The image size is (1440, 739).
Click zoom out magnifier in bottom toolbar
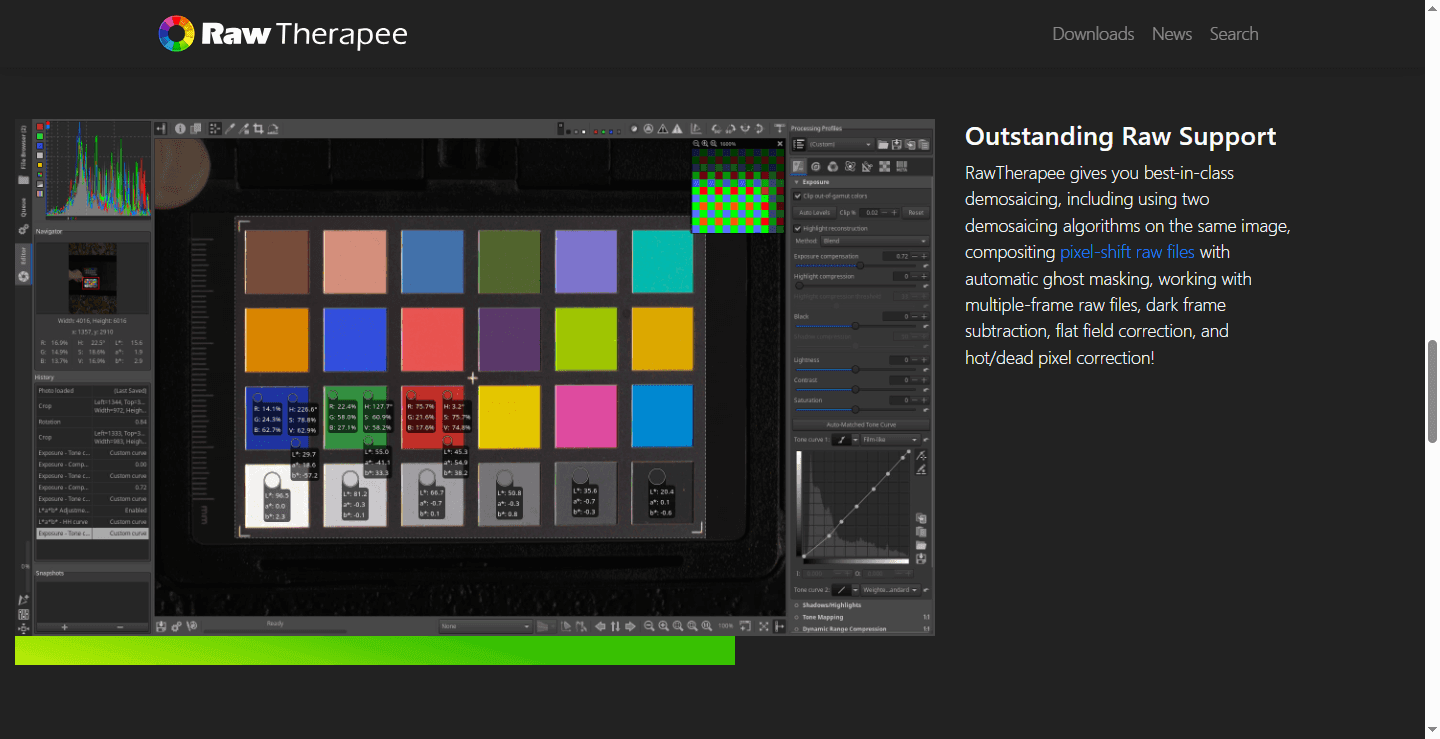point(649,626)
